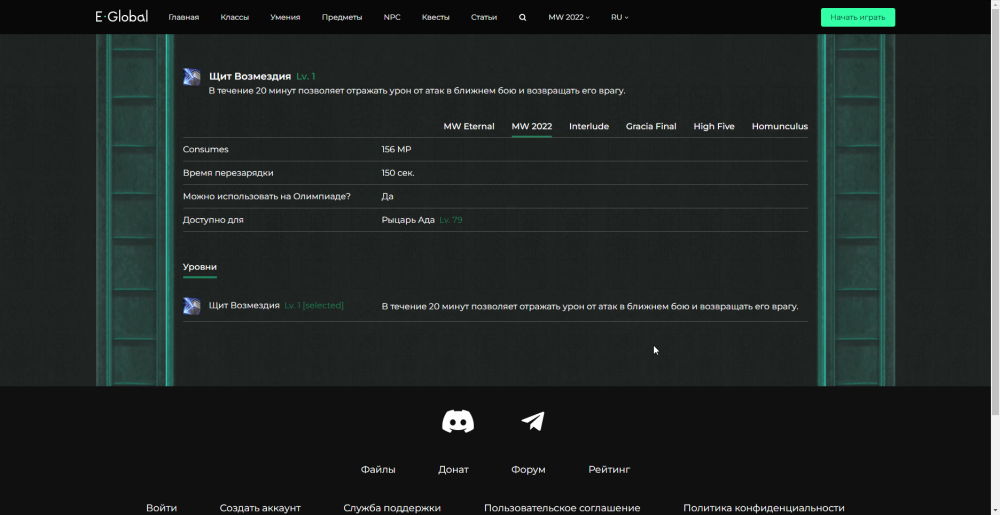Expand the RU language dropdown
This screenshot has width=1000, height=515.
click(x=620, y=17)
